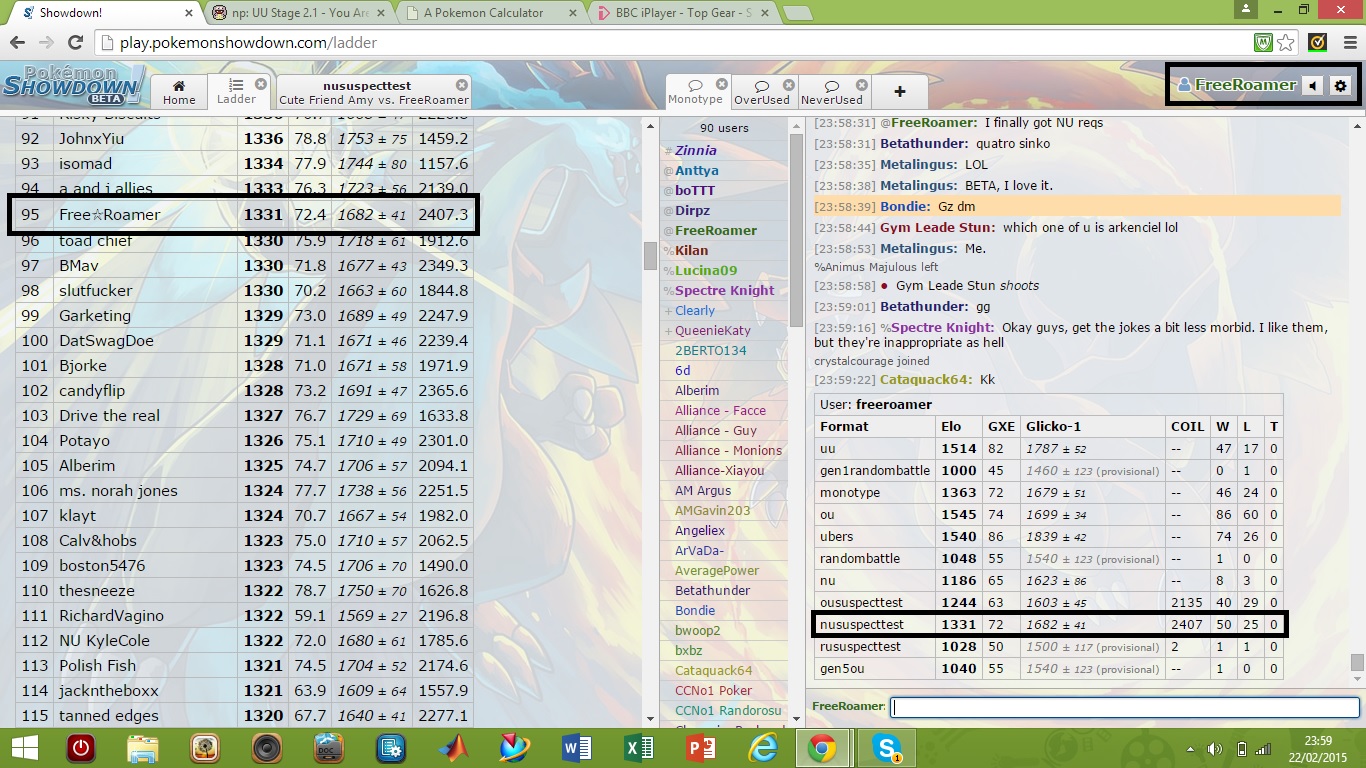Click the sound speaker icon beside FreeRoamer
Screen dimensions: 1366x768
pos(1313,86)
